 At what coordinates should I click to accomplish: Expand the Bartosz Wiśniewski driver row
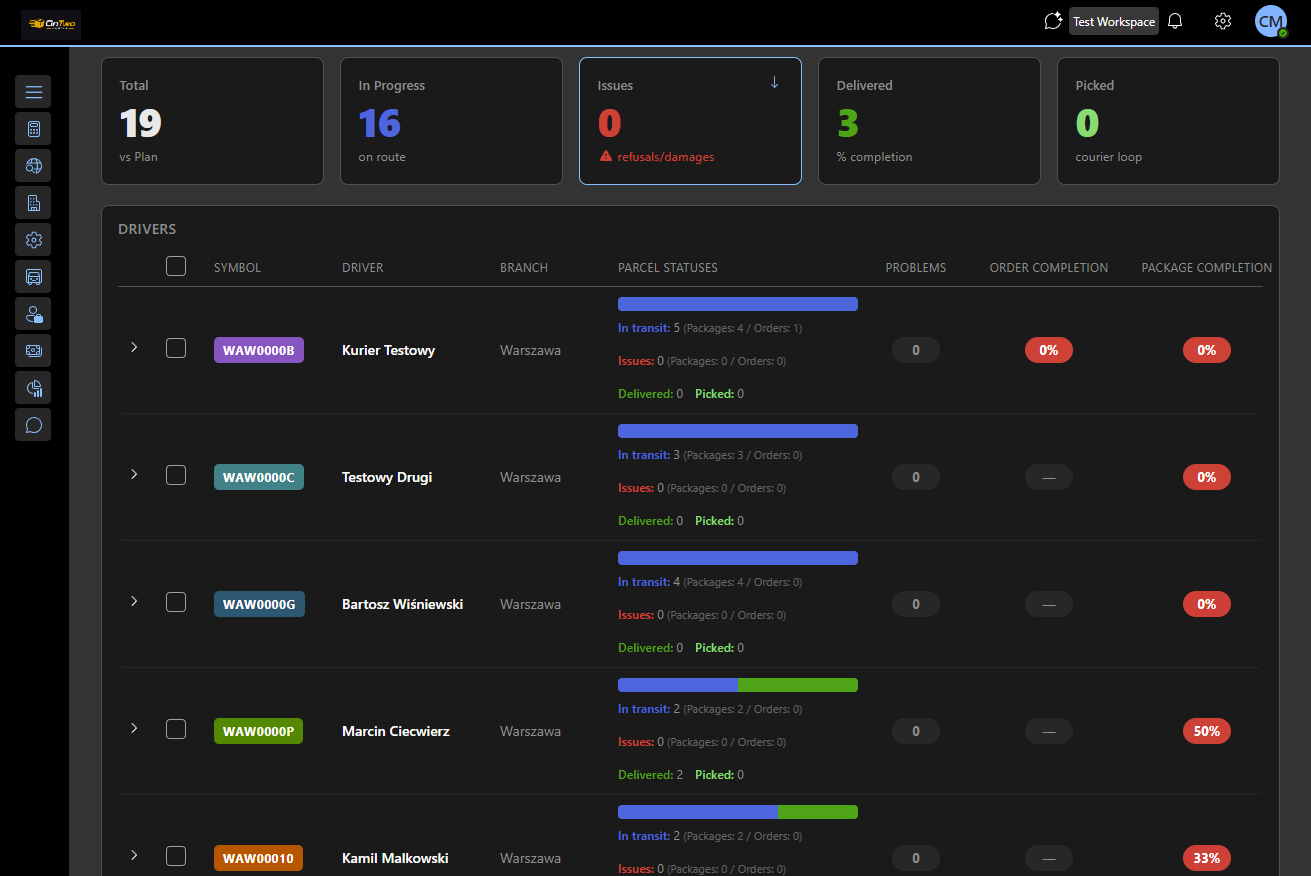pos(134,601)
